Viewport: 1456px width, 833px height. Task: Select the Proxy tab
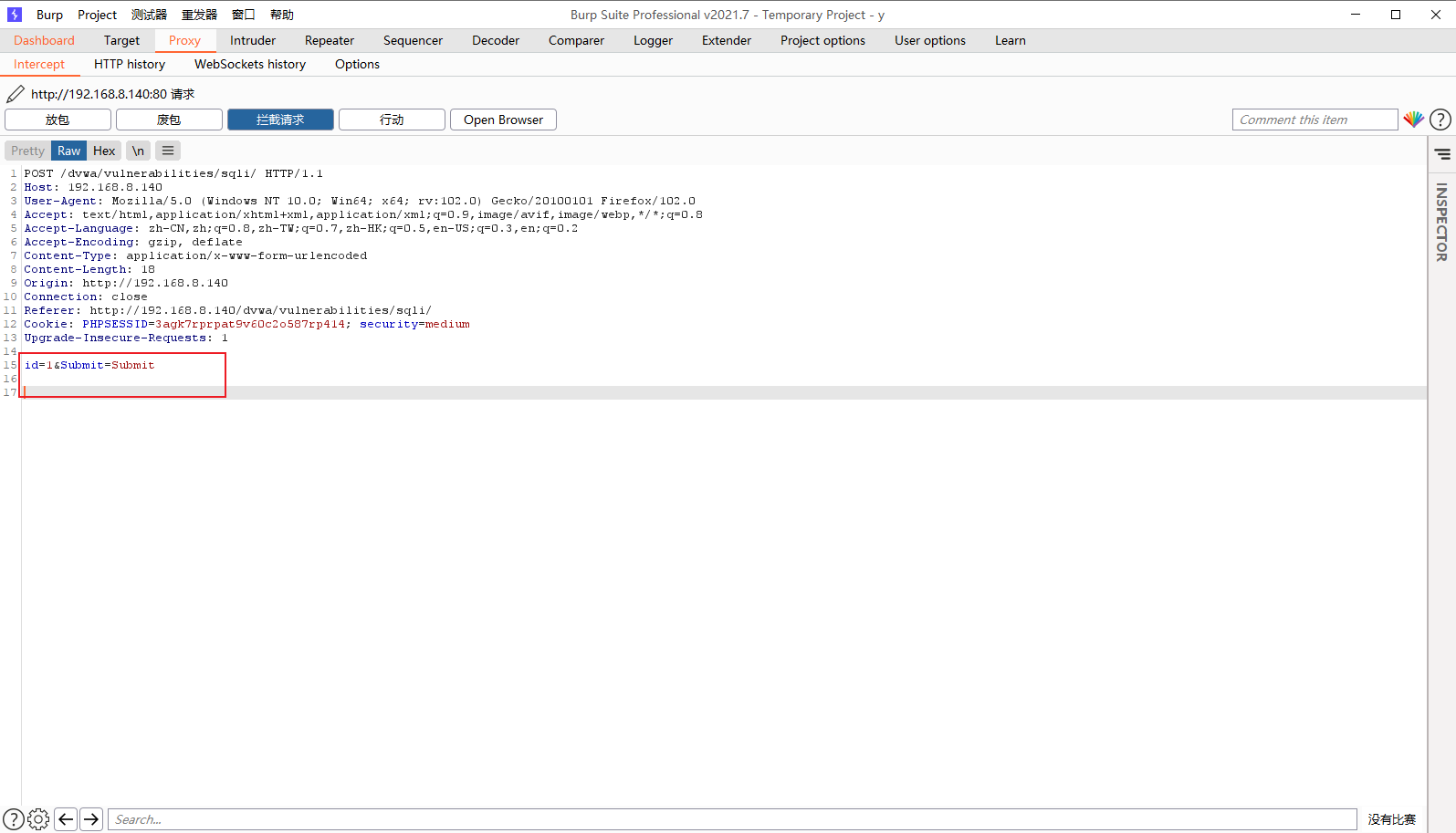click(x=184, y=40)
